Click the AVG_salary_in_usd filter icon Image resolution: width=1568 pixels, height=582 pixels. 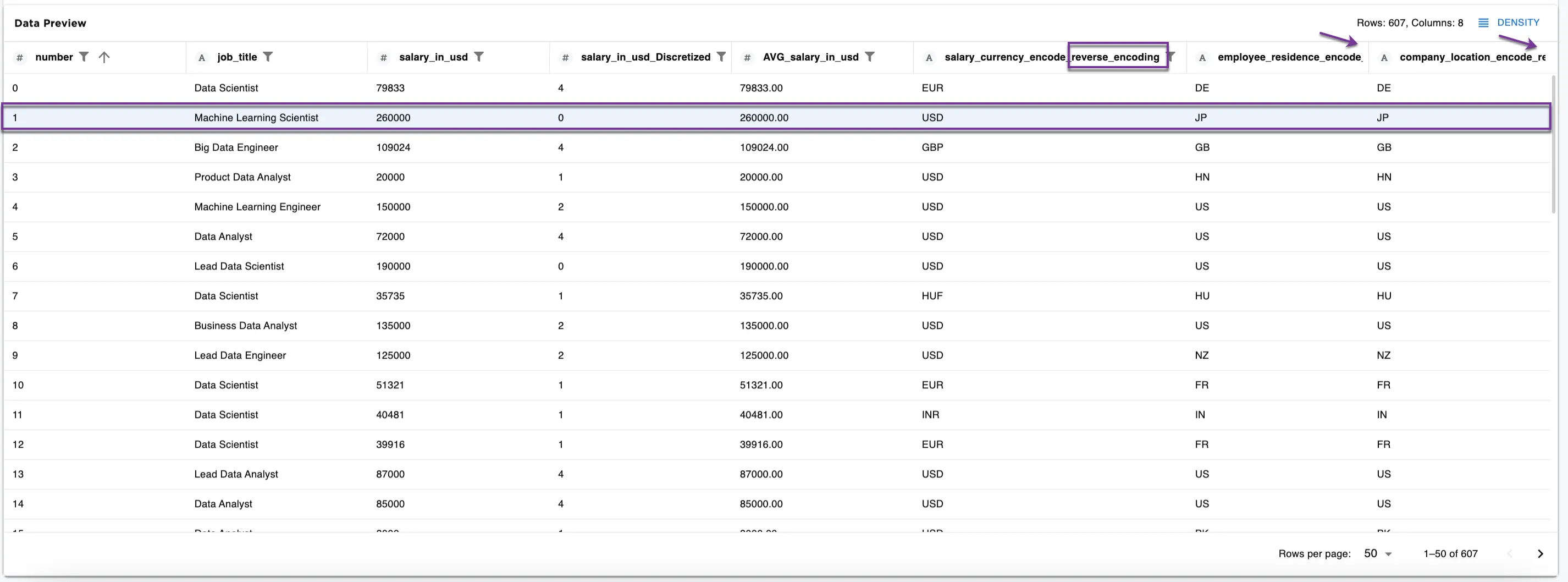click(x=869, y=57)
